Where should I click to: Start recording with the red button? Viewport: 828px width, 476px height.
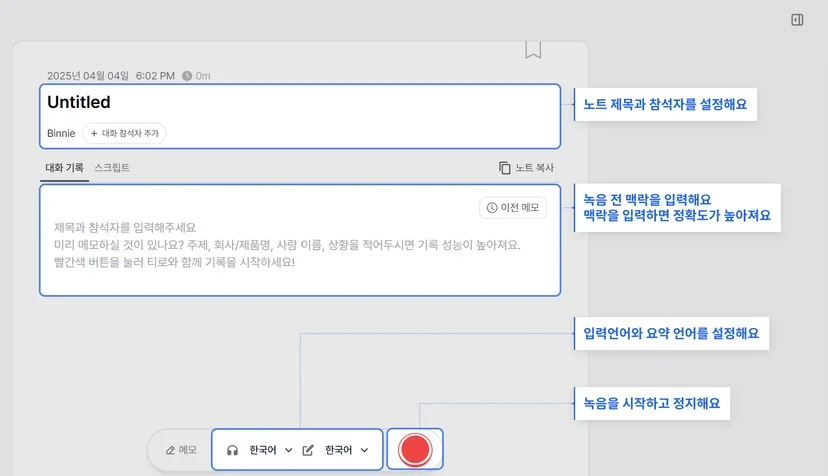[415, 450]
